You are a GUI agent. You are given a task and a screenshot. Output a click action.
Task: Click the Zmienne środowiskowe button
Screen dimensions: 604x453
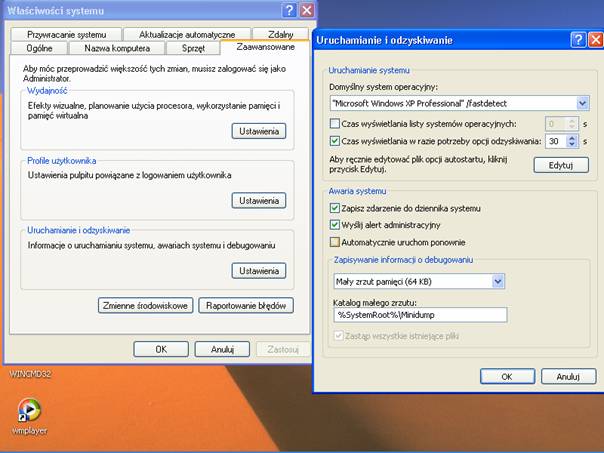[x=145, y=305]
